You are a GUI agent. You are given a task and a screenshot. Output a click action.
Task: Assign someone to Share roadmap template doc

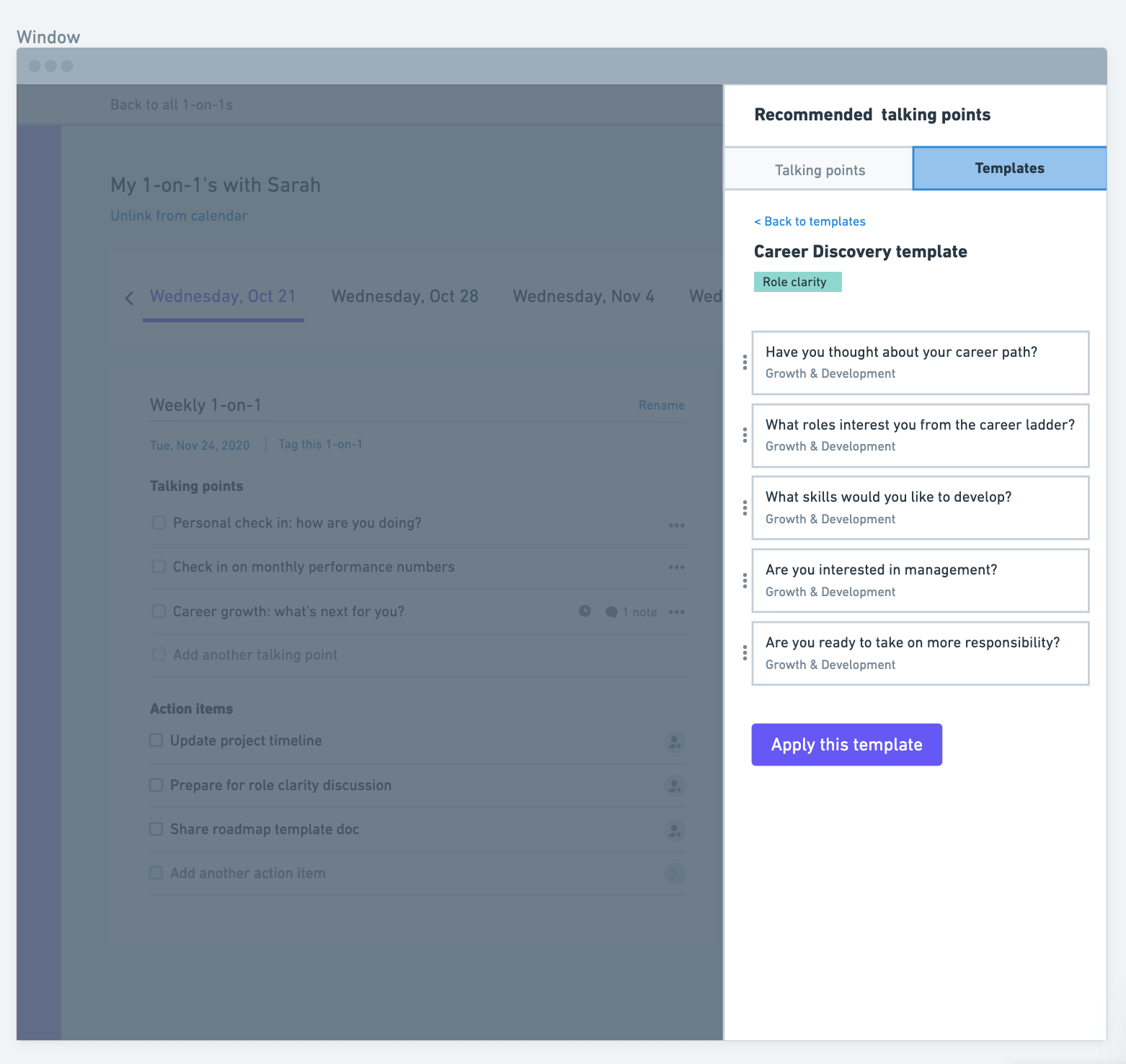click(675, 830)
